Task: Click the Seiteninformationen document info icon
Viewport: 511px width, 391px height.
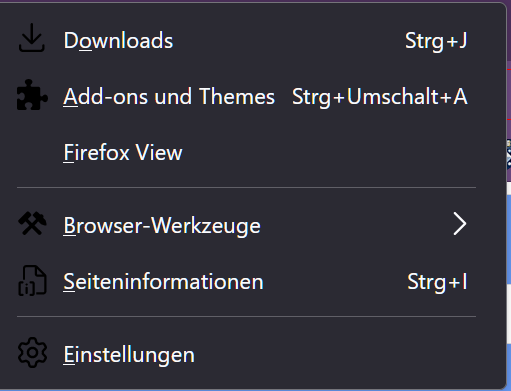Action: (x=32, y=281)
